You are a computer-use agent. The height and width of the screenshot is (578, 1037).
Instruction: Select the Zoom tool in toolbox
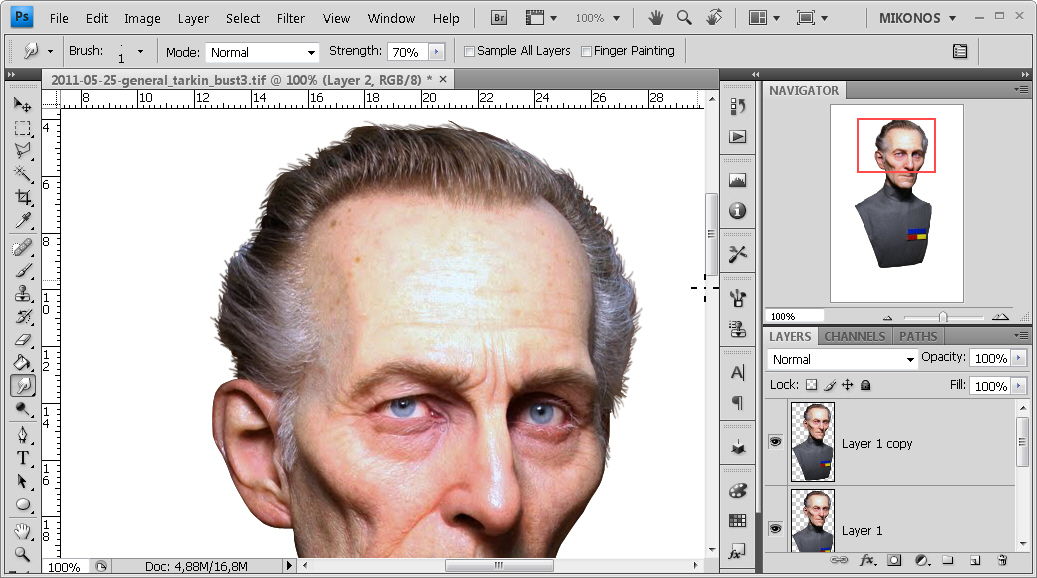(x=22, y=553)
